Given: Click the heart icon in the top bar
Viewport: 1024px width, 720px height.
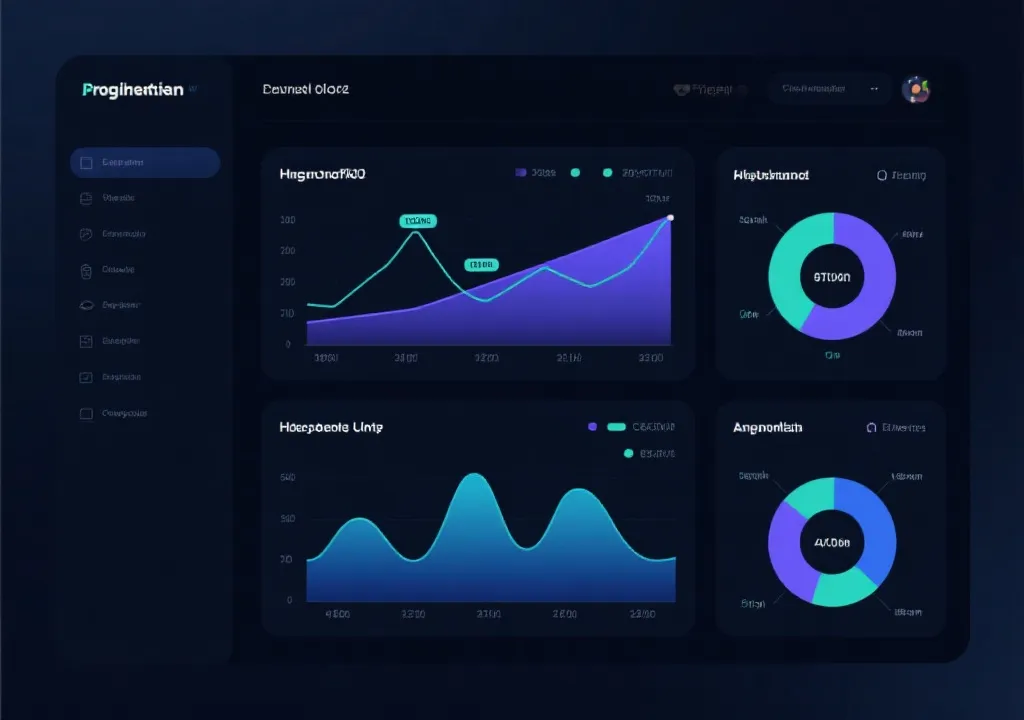Looking at the screenshot, I should pyautogui.click(x=682, y=90).
